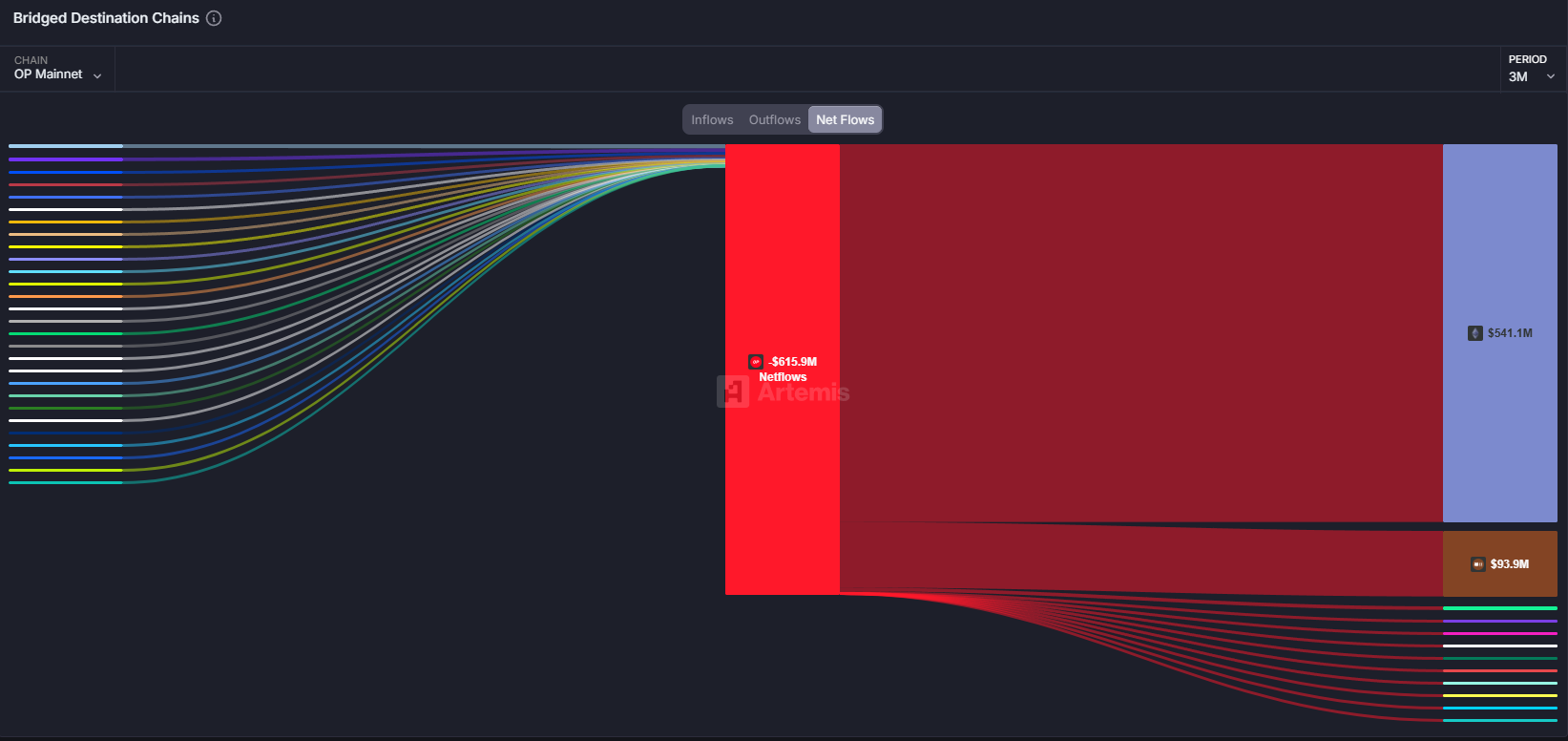Image resolution: width=1568 pixels, height=741 pixels.
Task: Click the Ethereum icon next to $541.1M
Action: 1475,333
